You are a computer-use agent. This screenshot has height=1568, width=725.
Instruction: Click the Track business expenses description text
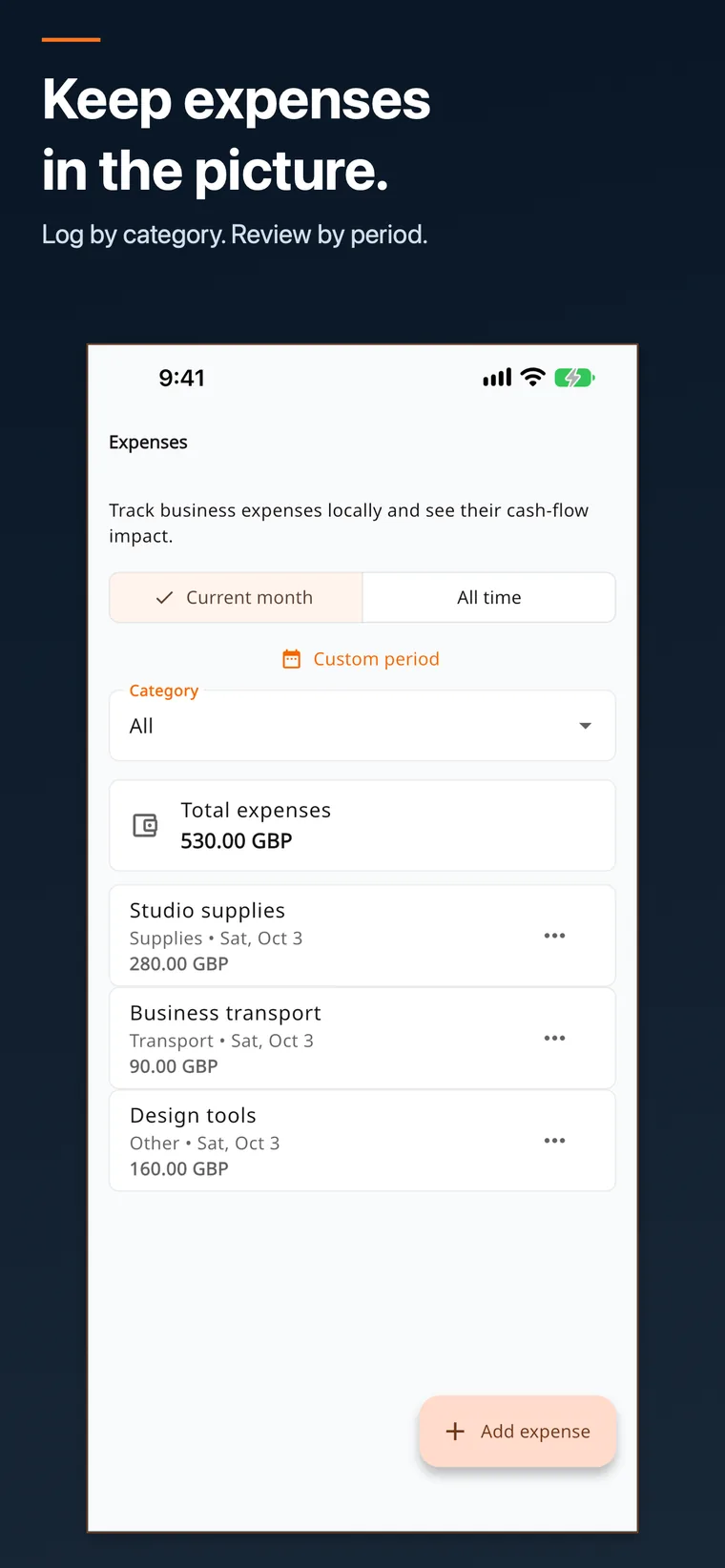tap(349, 523)
